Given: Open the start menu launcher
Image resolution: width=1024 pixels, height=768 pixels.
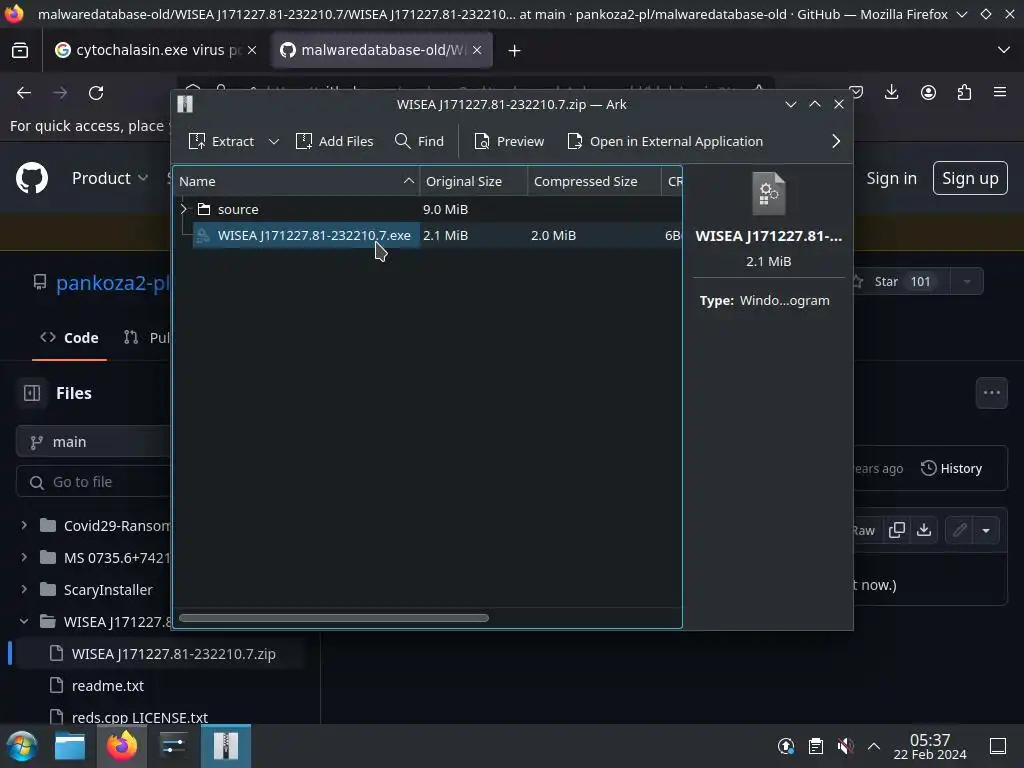Looking at the screenshot, I should [22, 746].
